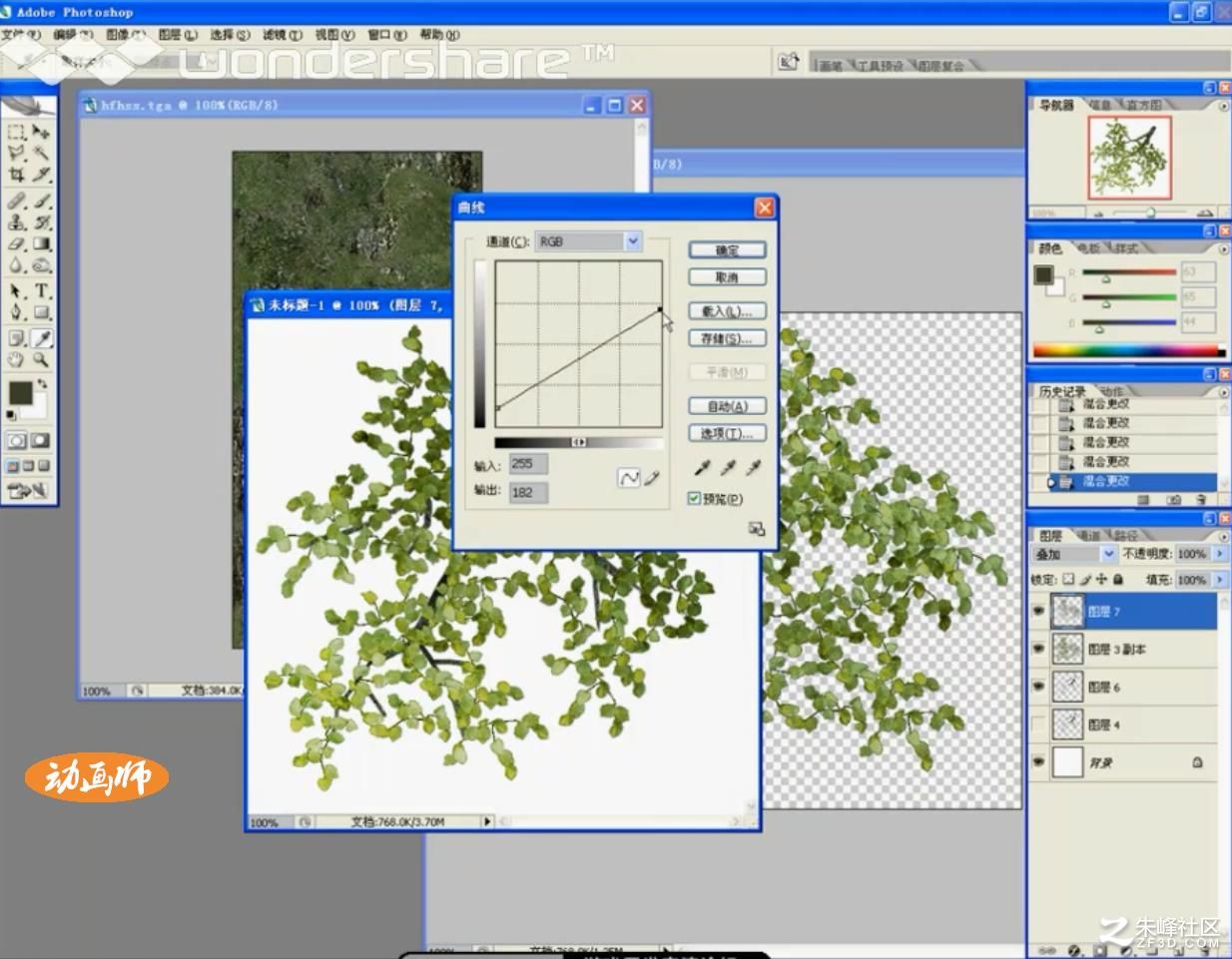
Task: Choose the curve point editing mode icon
Action: point(629,478)
